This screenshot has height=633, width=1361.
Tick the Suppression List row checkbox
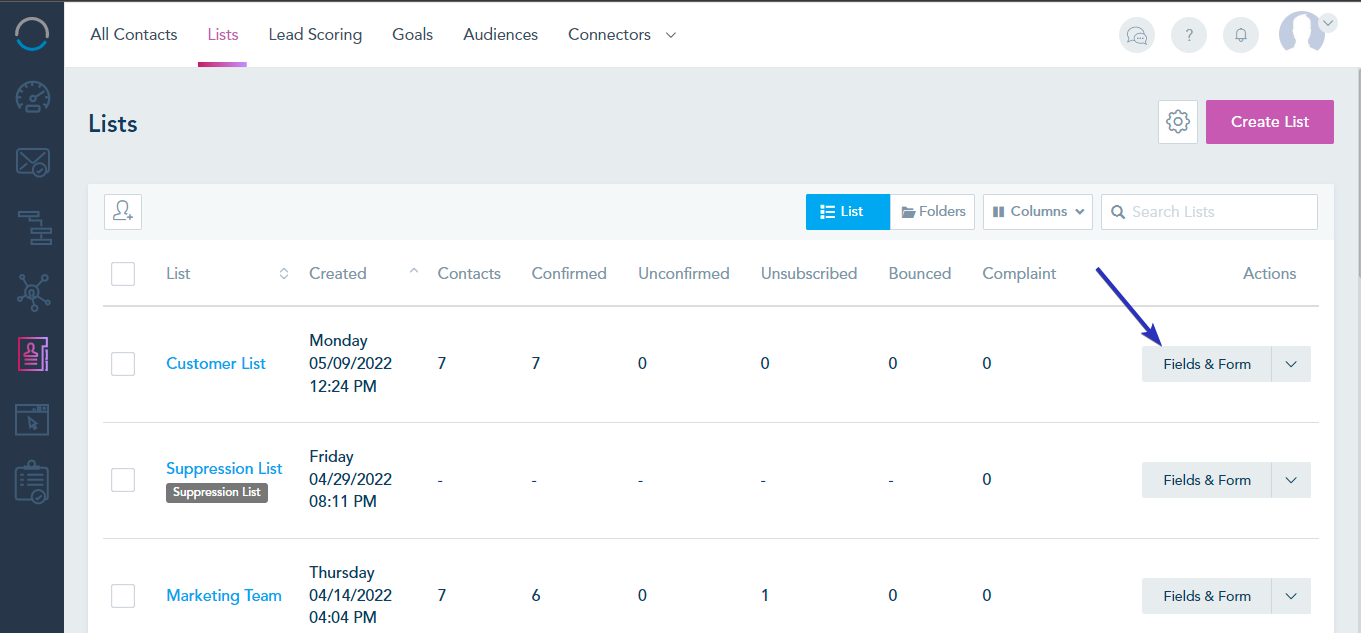coord(123,480)
